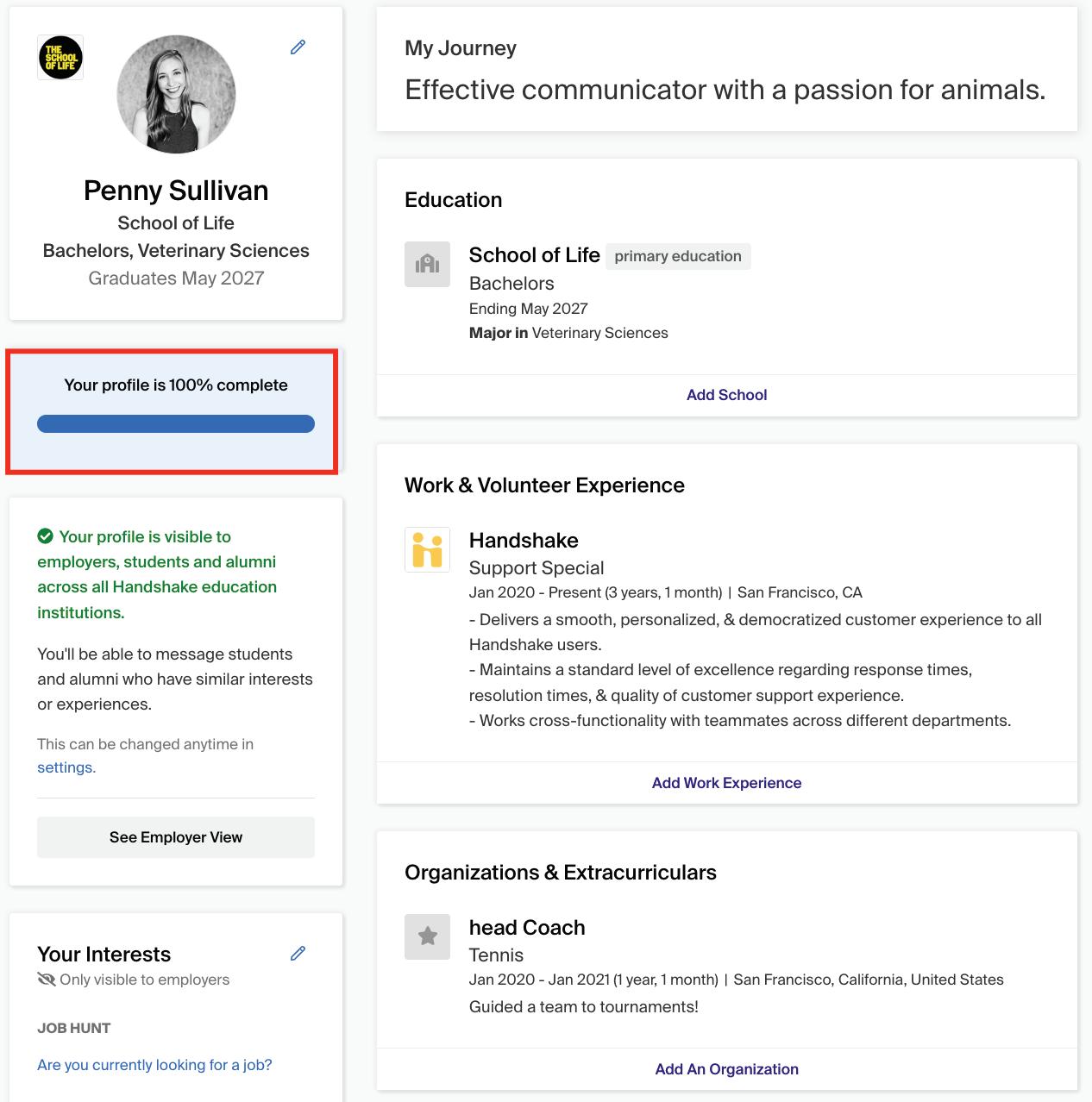1092x1102 pixels.
Task: Click the Add School link
Action: point(726,395)
